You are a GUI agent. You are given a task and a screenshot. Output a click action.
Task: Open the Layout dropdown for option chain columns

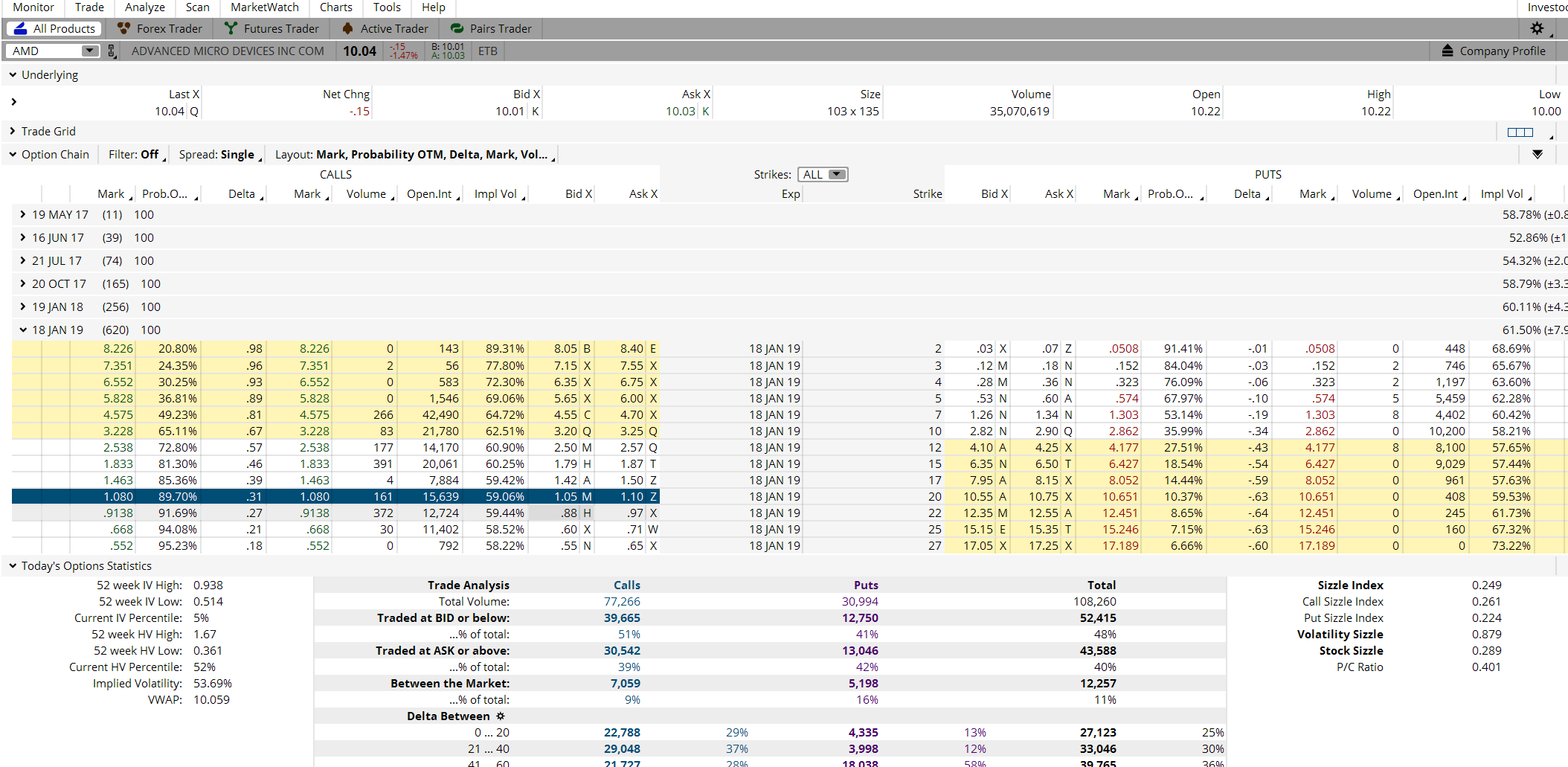click(x=415, y=155)
